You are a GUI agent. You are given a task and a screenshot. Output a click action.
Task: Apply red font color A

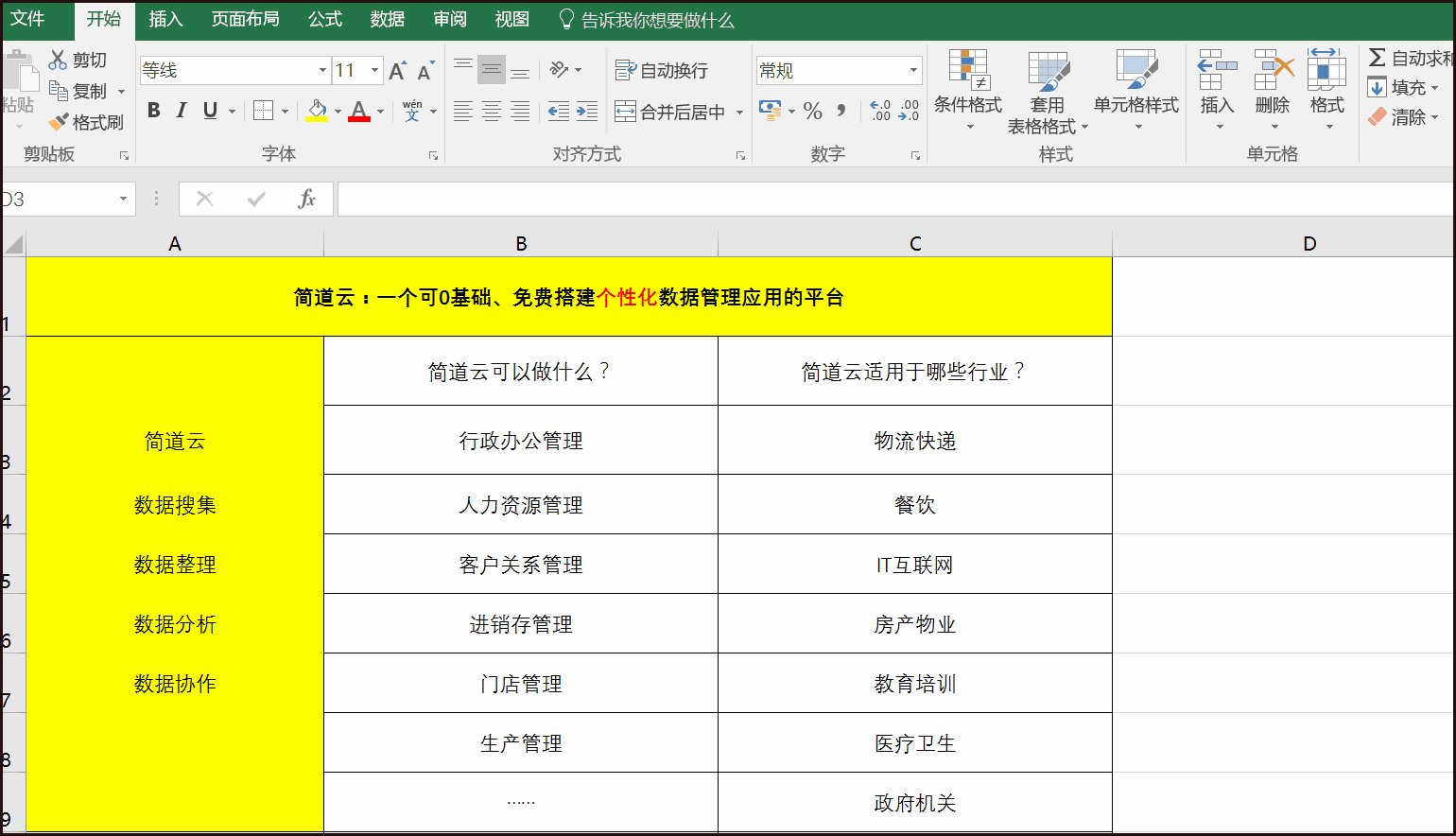pyautogui.click(x=359, y=111)
